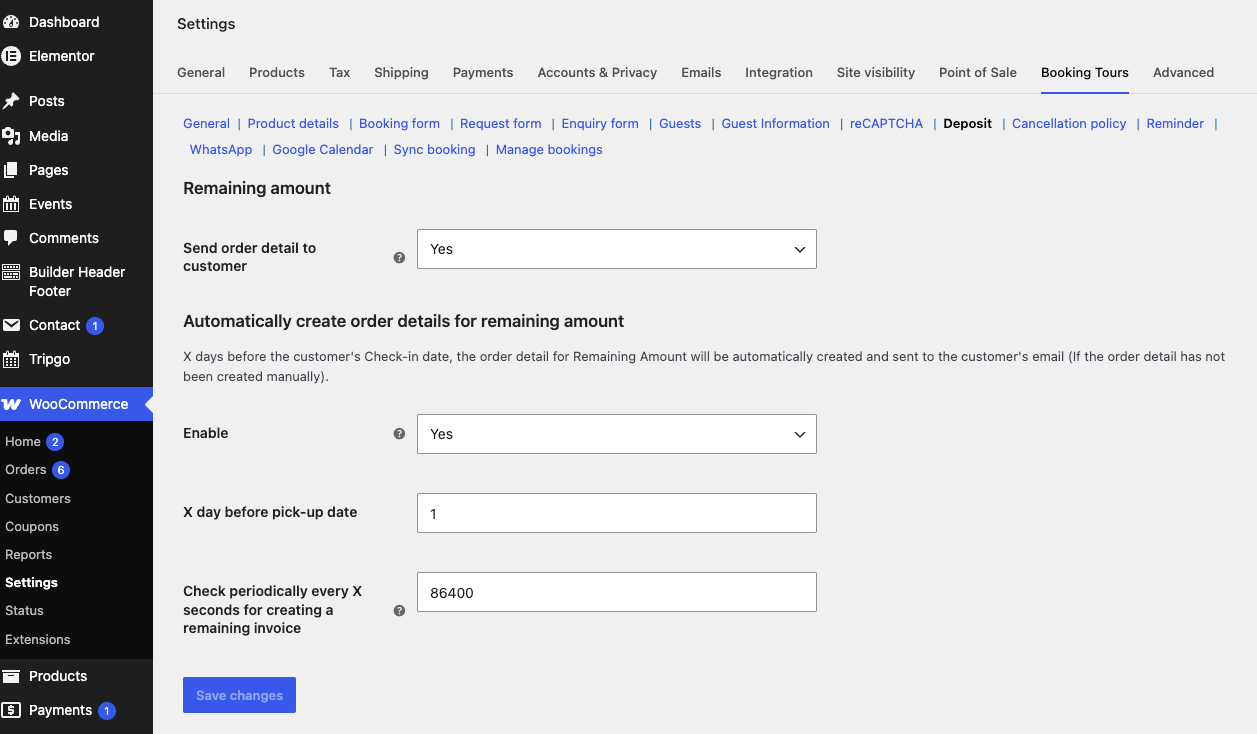Open Manage bookings section

point(549,149)
